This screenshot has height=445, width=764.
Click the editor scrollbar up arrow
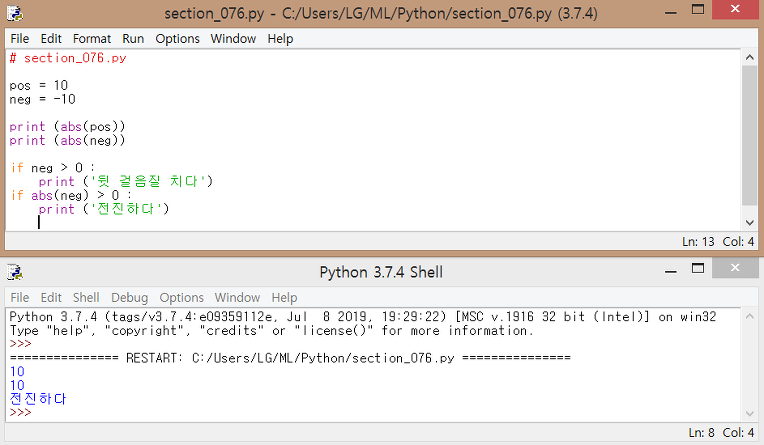click(749, 58)
